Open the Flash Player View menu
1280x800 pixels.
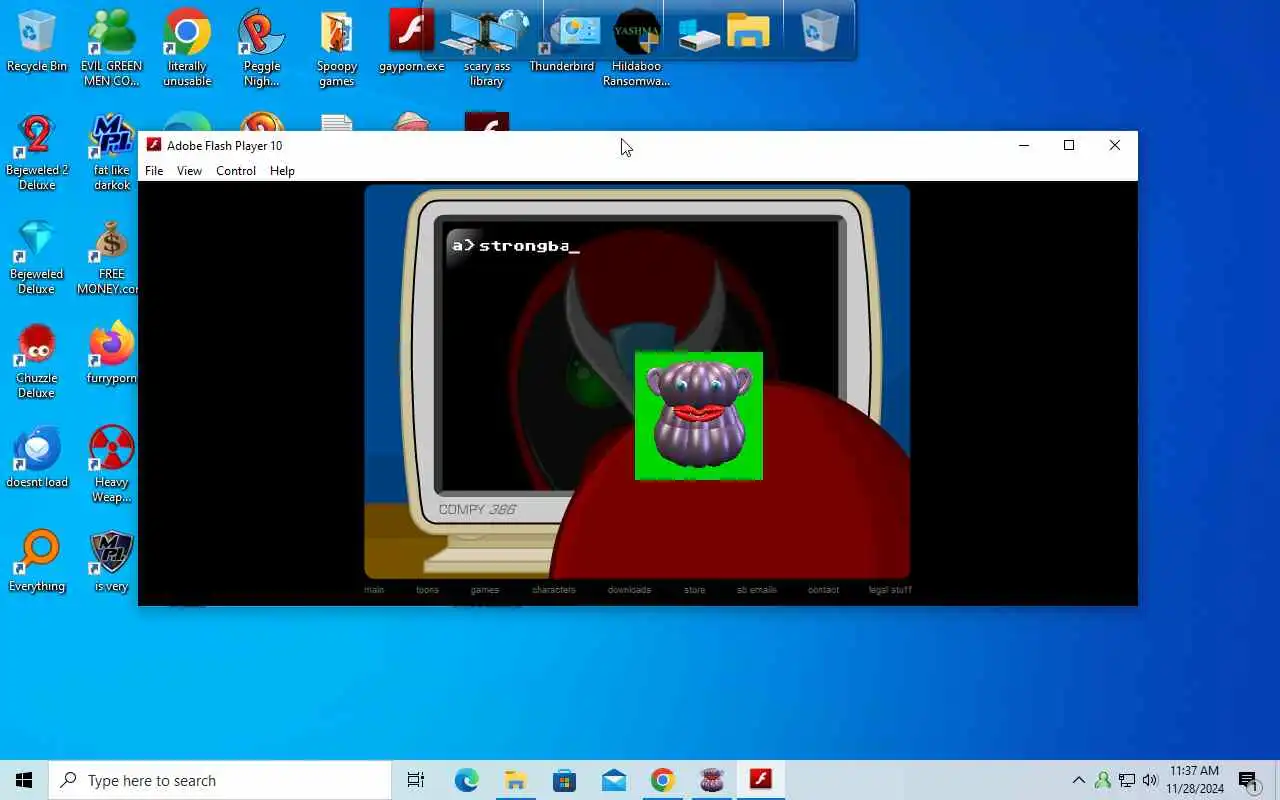[x=189, y=171]
